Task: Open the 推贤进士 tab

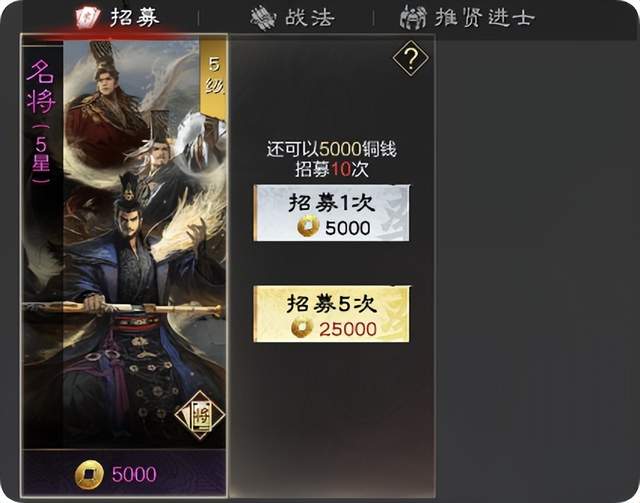Action: [484, 18]
